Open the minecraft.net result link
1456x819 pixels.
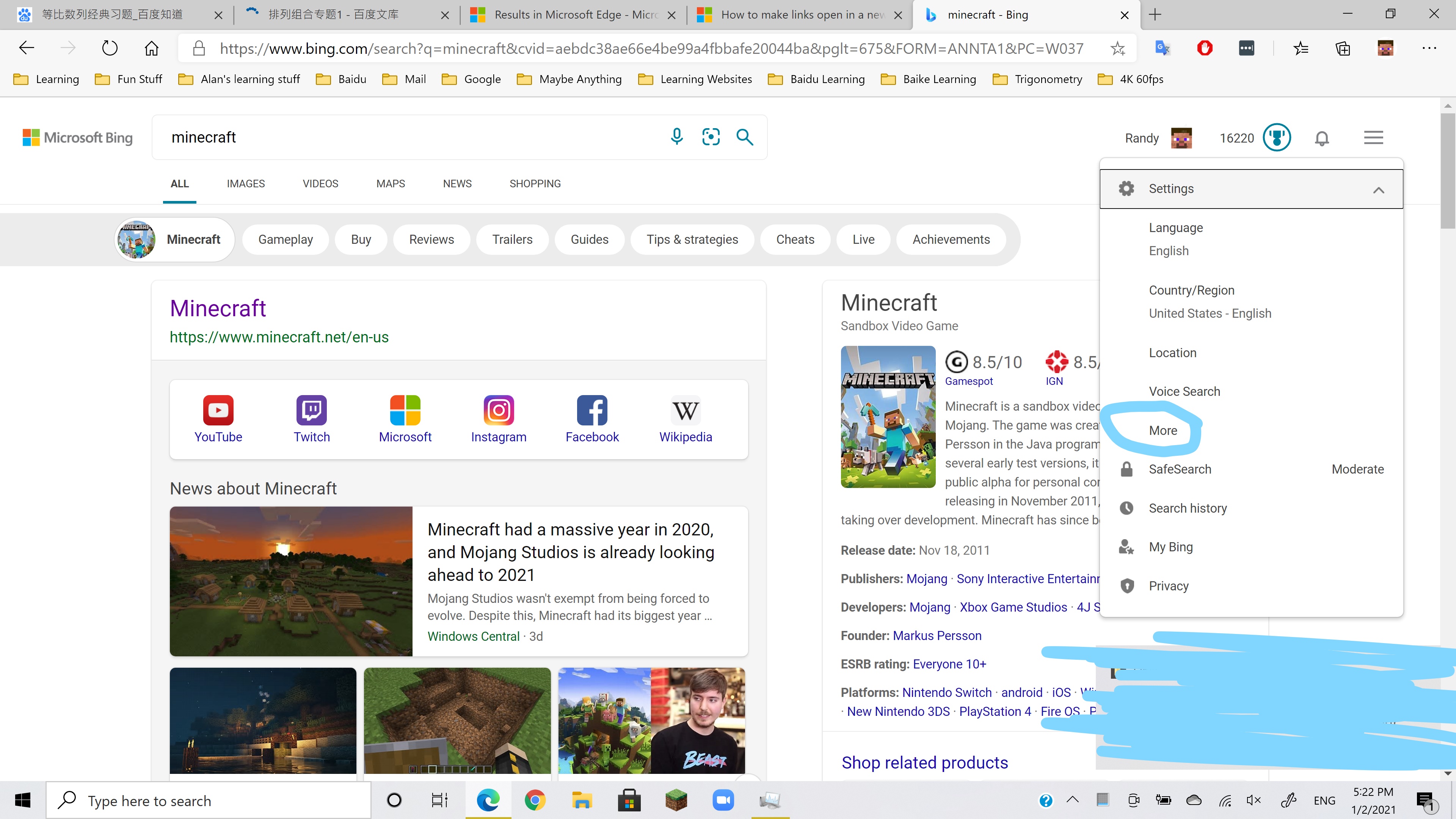pos(279,337)
